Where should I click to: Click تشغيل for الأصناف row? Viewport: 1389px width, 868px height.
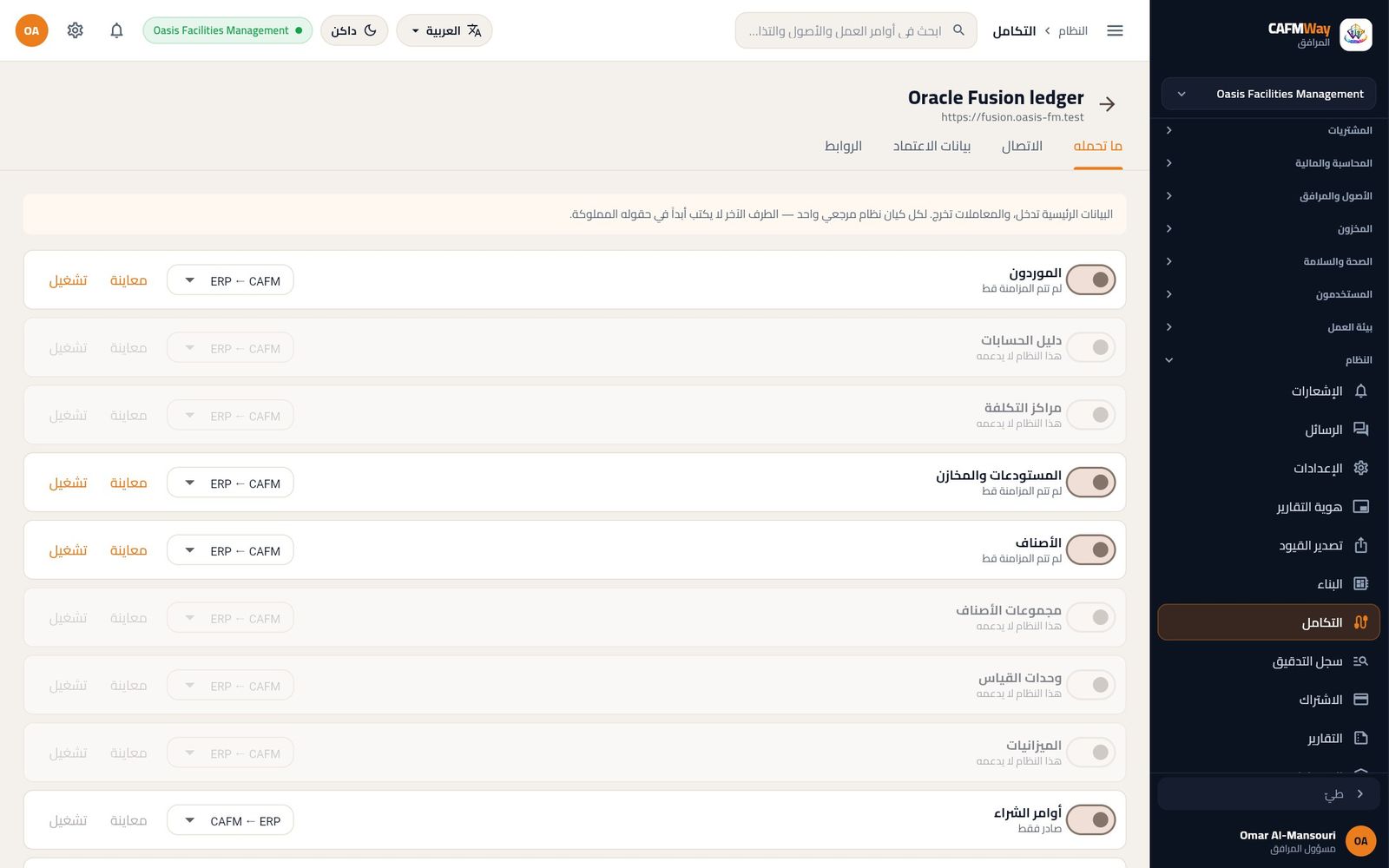click(x=68, y=550)
